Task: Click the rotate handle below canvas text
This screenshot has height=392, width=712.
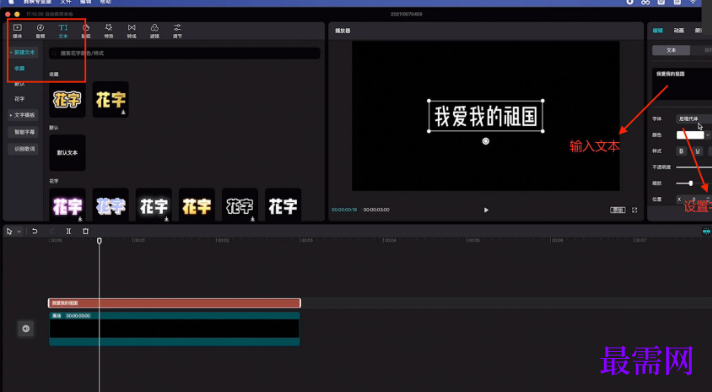Action: point(485,141)
